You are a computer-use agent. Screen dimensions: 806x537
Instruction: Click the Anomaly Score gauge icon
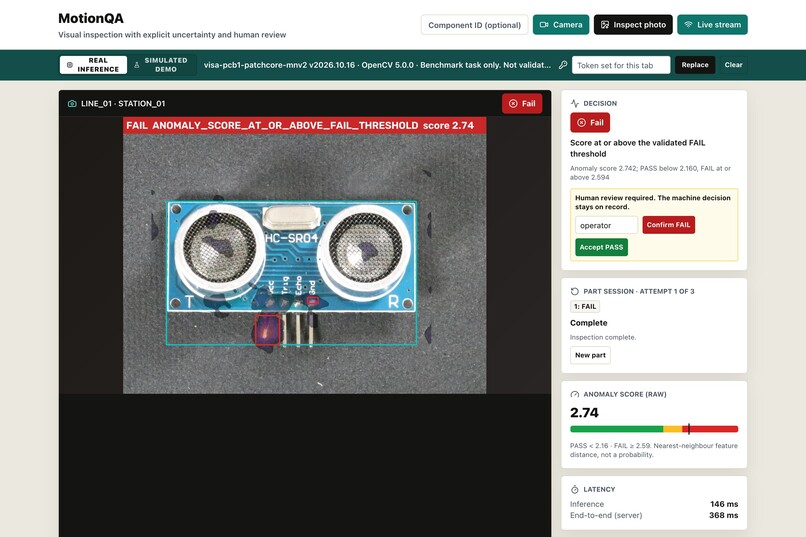pos(575,394)
